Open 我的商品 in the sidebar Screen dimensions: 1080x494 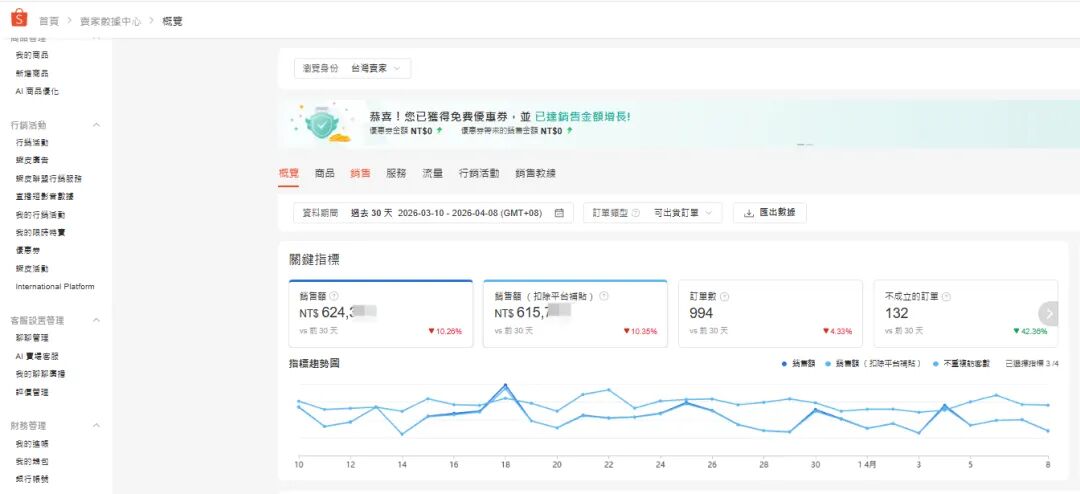[32, 55]
